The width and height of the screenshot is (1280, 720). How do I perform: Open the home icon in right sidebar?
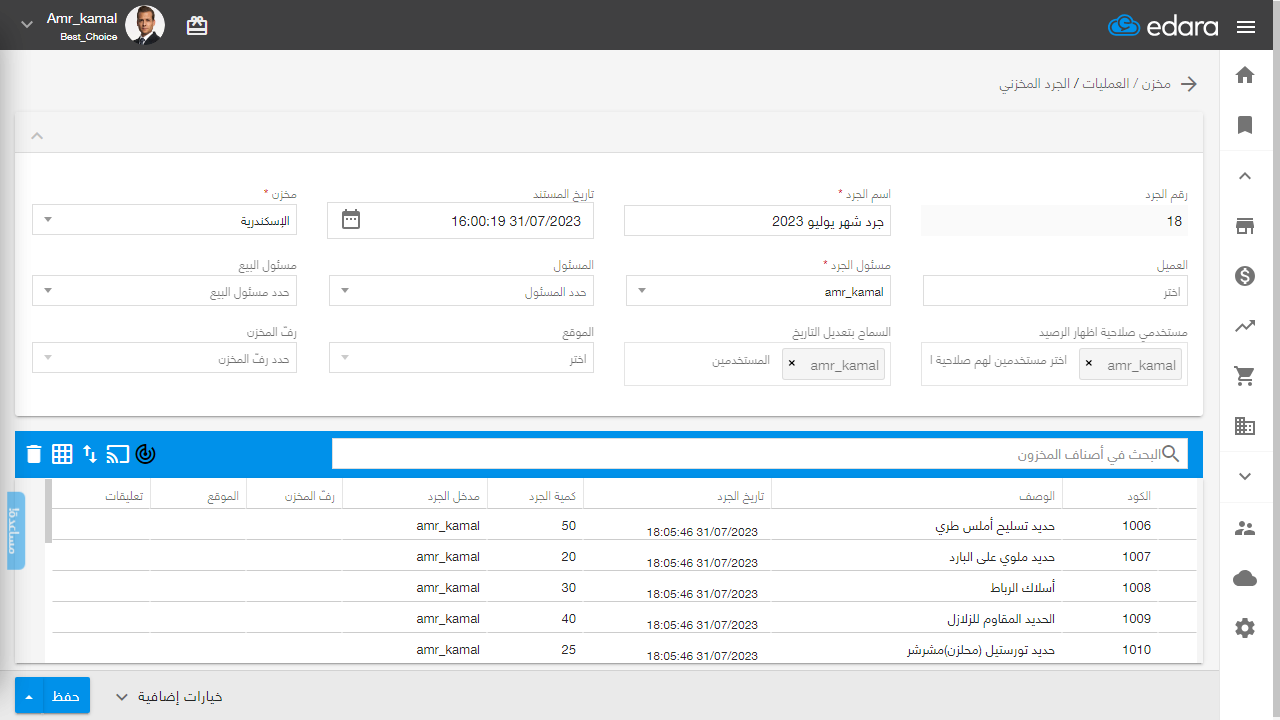(1245, 75)
